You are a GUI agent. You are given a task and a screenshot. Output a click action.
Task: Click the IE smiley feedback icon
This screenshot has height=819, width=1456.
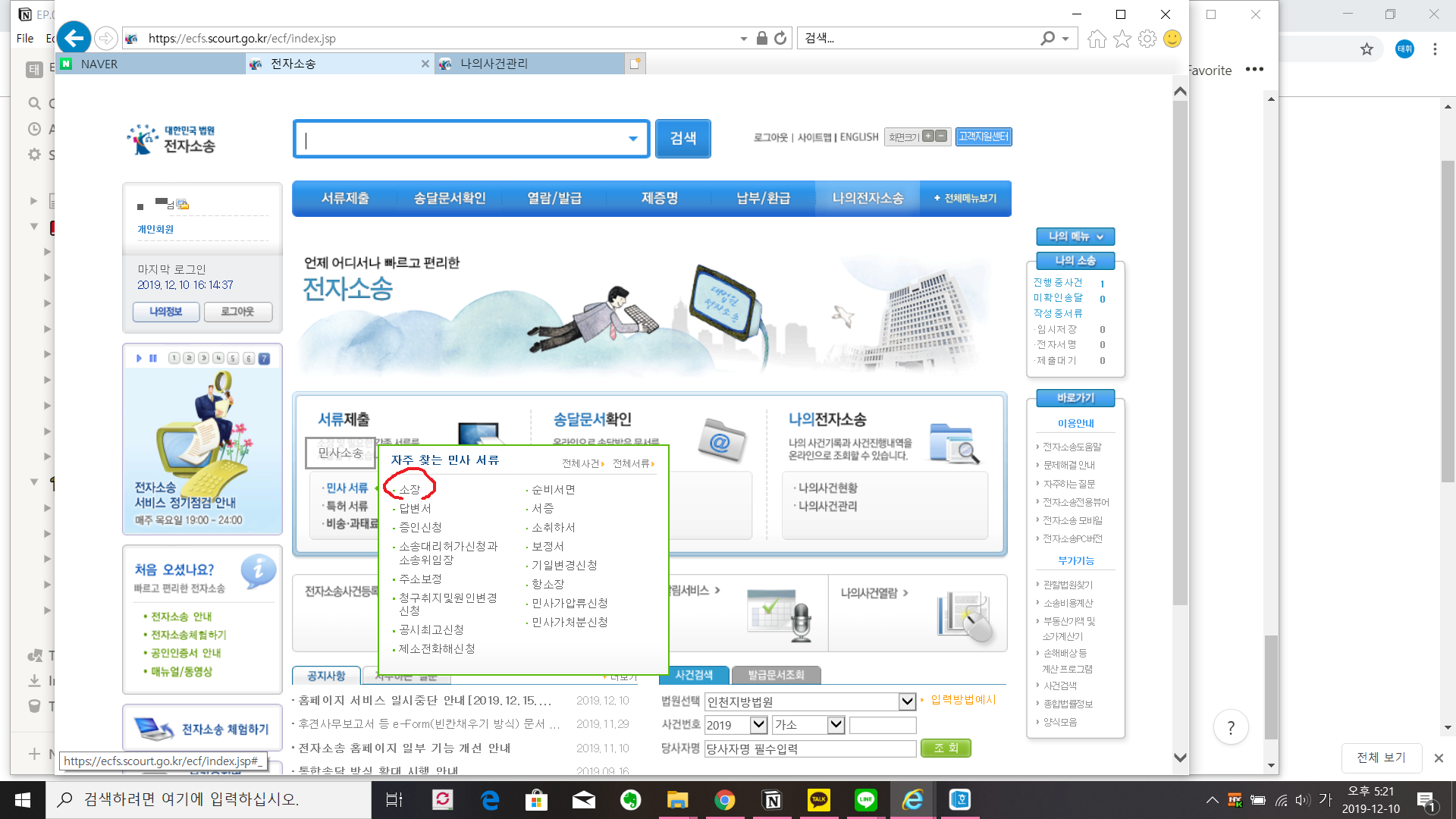(x=1172, y=39)
